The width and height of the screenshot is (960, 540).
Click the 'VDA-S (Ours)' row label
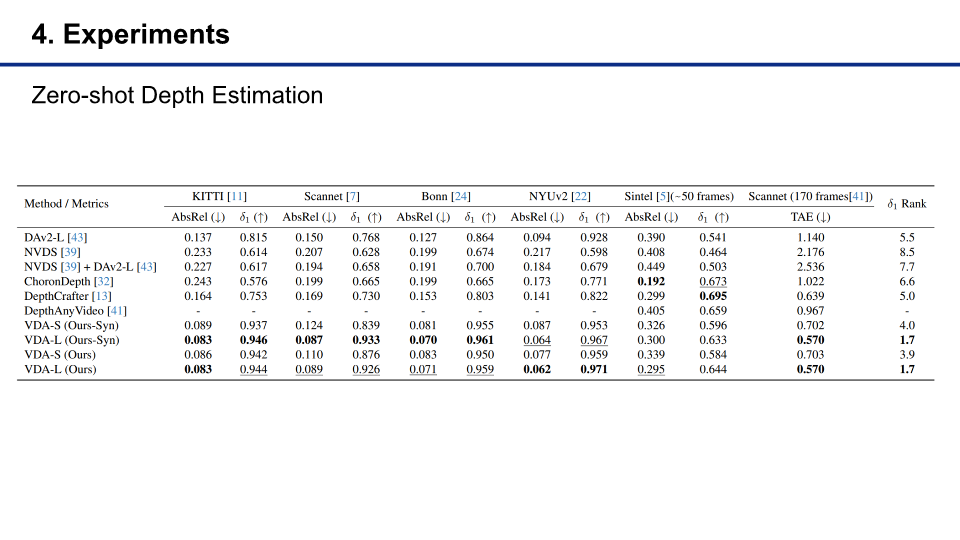(x=60, y=354)
